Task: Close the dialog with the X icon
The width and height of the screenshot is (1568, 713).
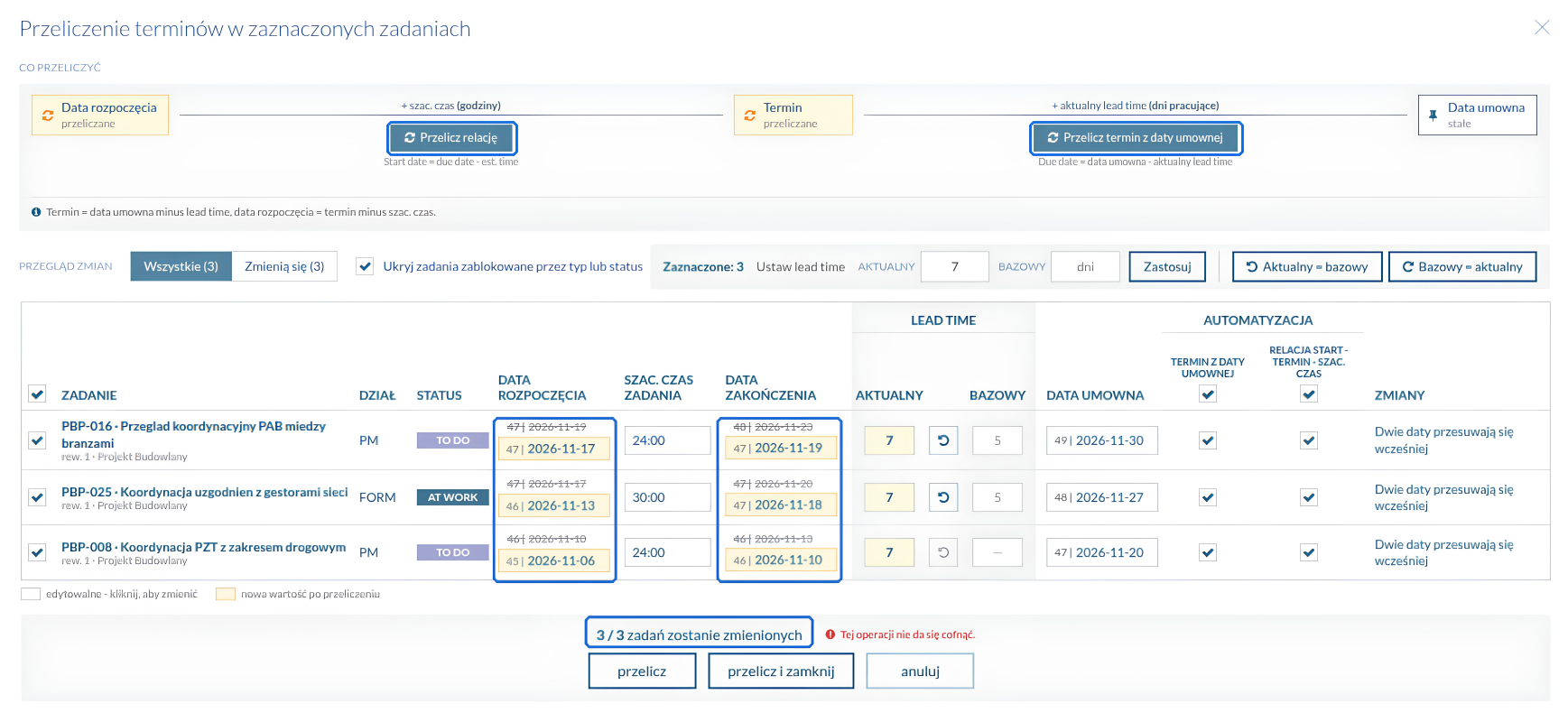Action: (1542, 27)
